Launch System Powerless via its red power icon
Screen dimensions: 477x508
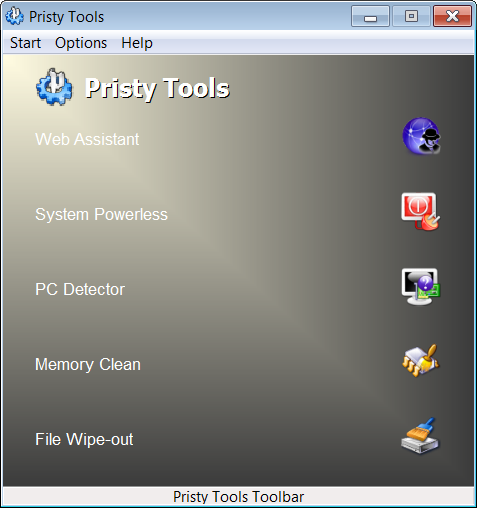[420, 211]
